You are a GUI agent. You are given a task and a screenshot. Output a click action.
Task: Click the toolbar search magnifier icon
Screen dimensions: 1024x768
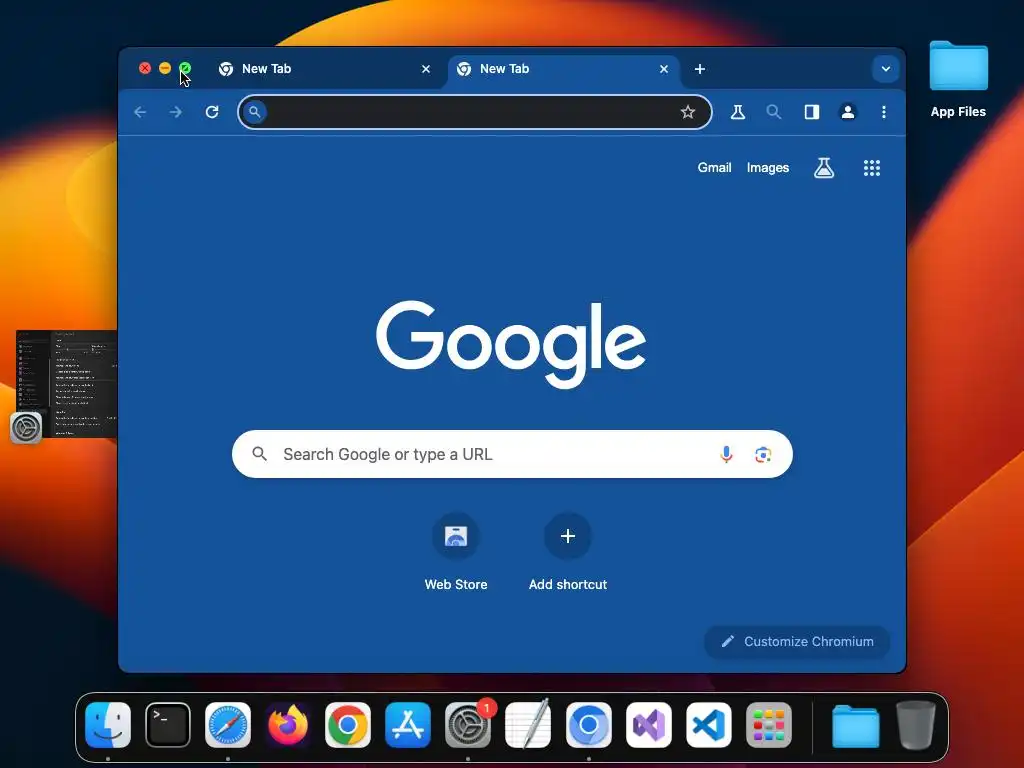pyautogui.click(x=774, y=112)
